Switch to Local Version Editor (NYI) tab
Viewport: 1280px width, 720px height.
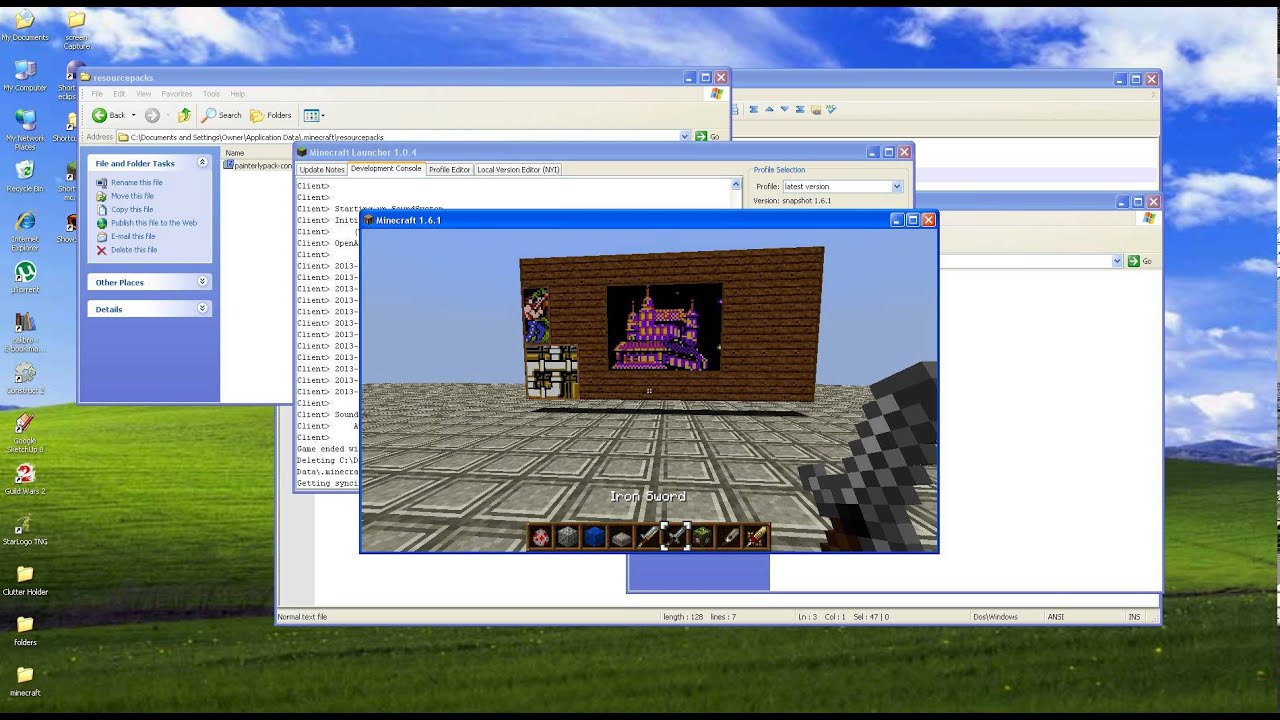point(518,170)
